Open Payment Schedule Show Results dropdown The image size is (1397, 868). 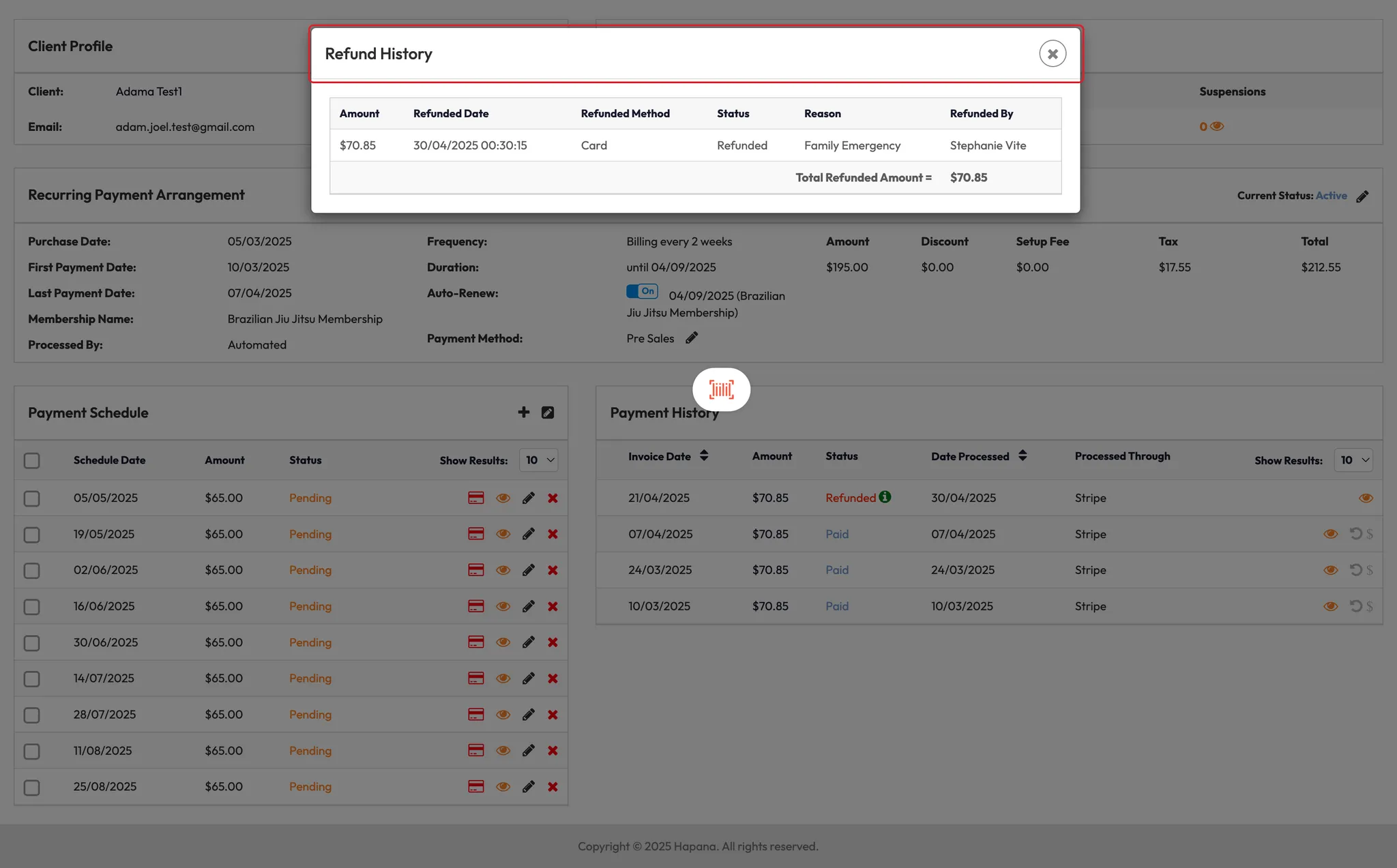(x=538, y=460)
